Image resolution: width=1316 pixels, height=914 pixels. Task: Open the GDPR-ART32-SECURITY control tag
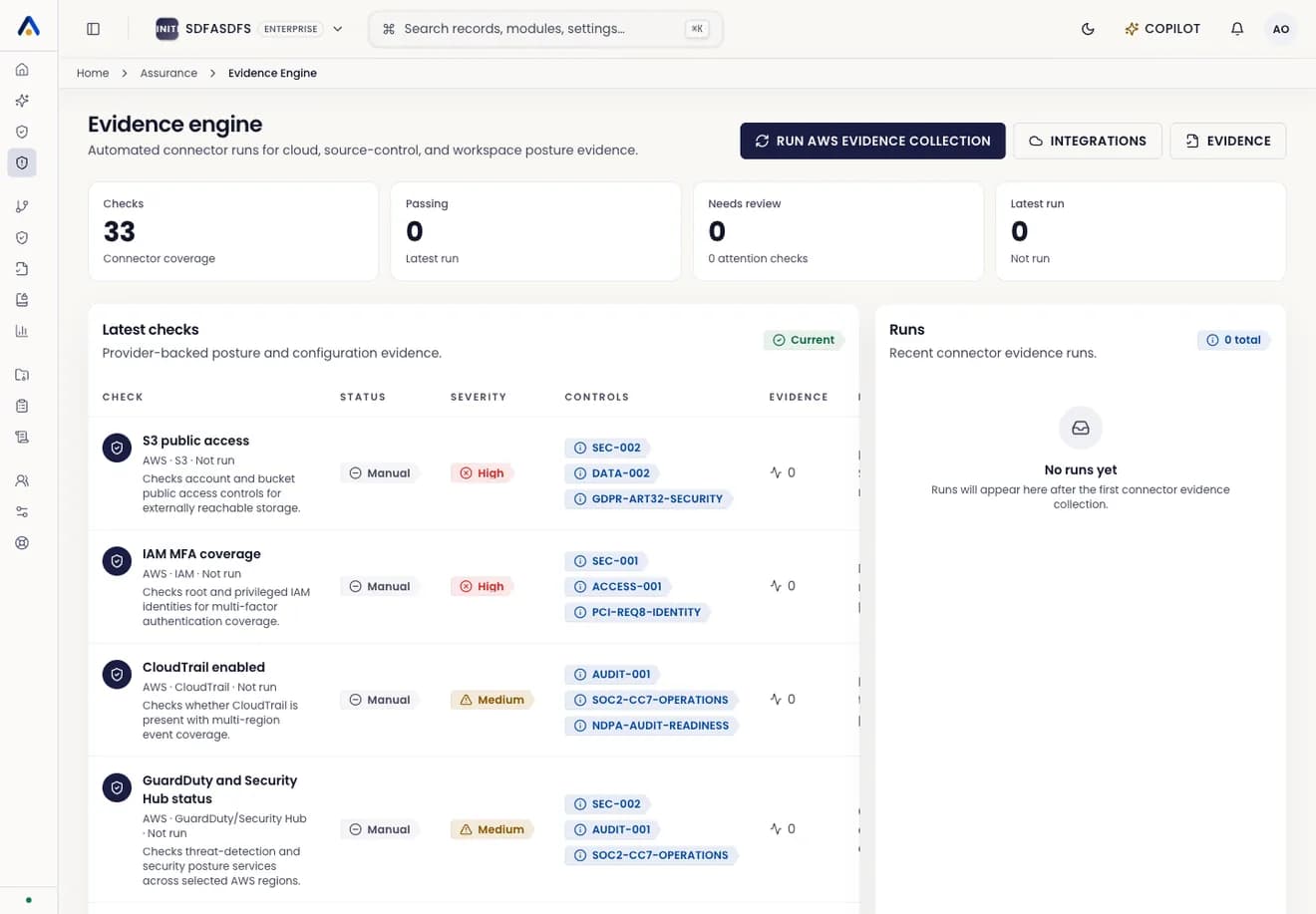click(x=648, y=499)
